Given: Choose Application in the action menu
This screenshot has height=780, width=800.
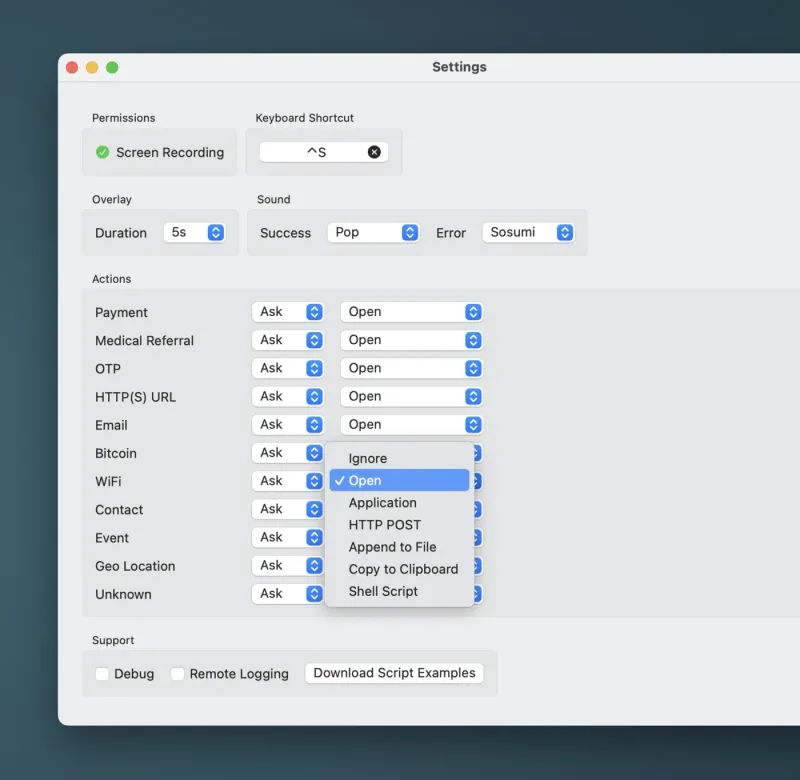Looking at the screenshot, I should (399, 502).
